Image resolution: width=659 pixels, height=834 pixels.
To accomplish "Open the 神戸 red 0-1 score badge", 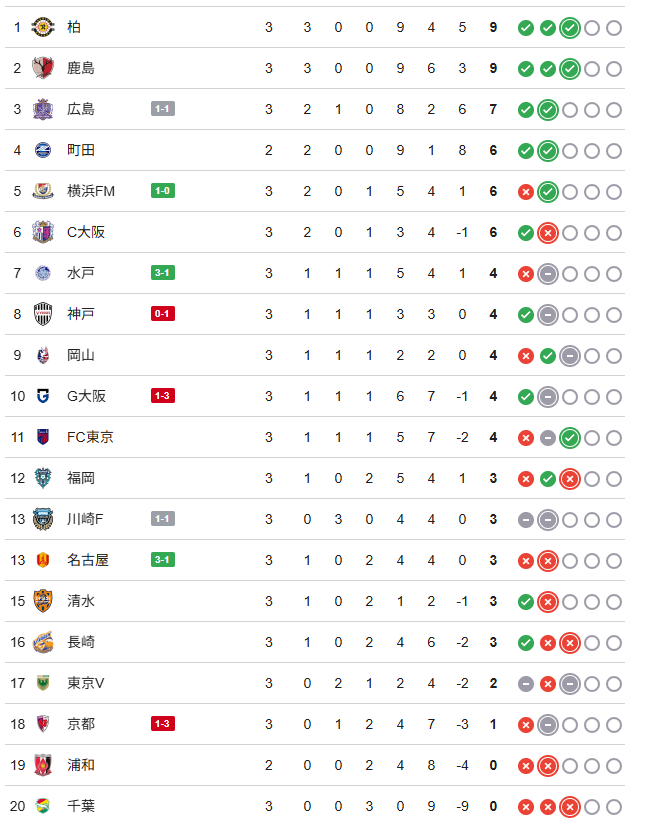I will (163, 314).
